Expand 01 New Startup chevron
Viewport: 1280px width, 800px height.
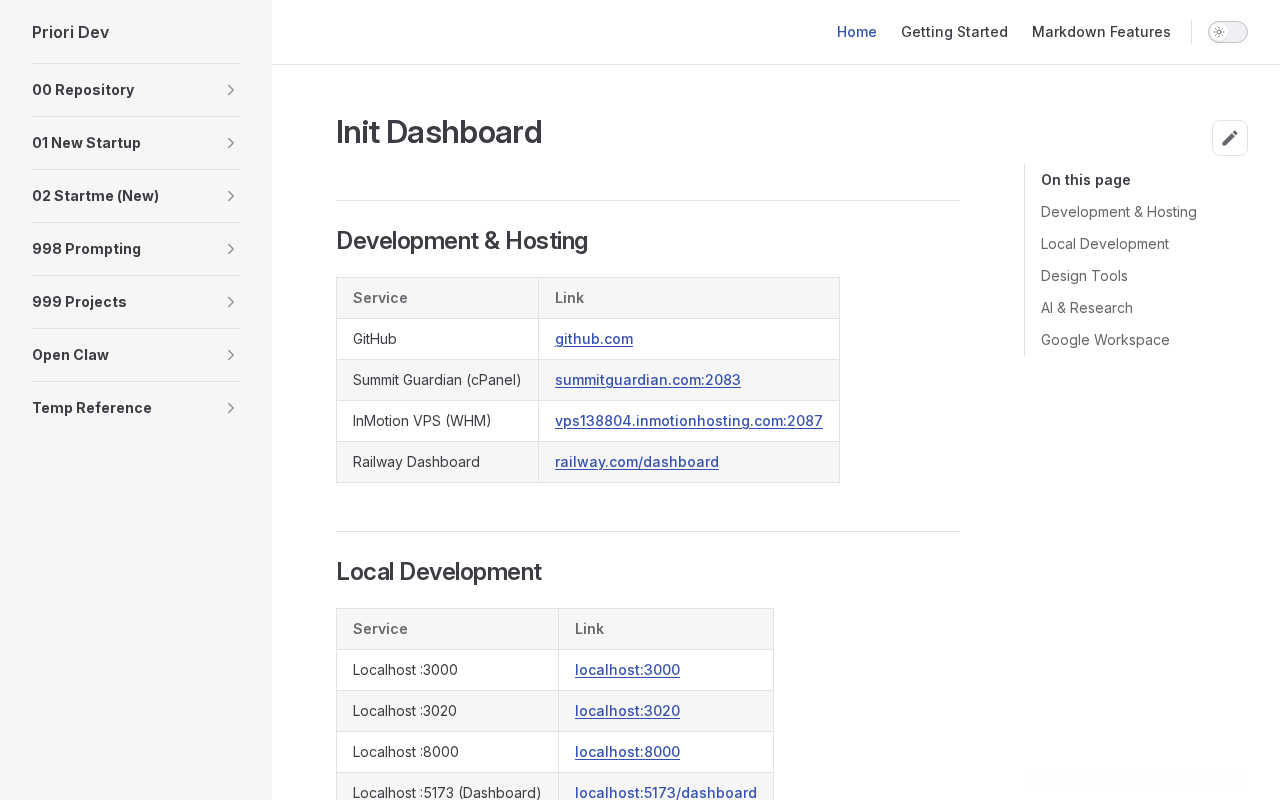(231, 143)
